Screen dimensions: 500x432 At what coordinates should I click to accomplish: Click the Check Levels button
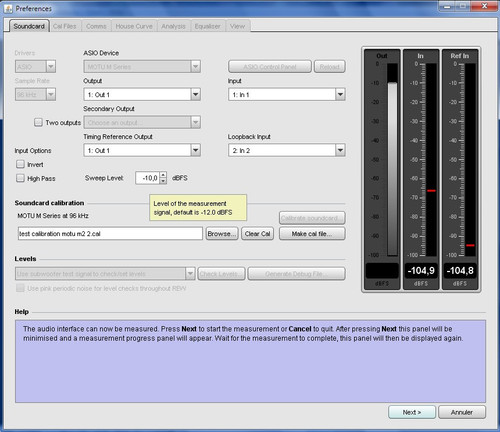point(221,274)
